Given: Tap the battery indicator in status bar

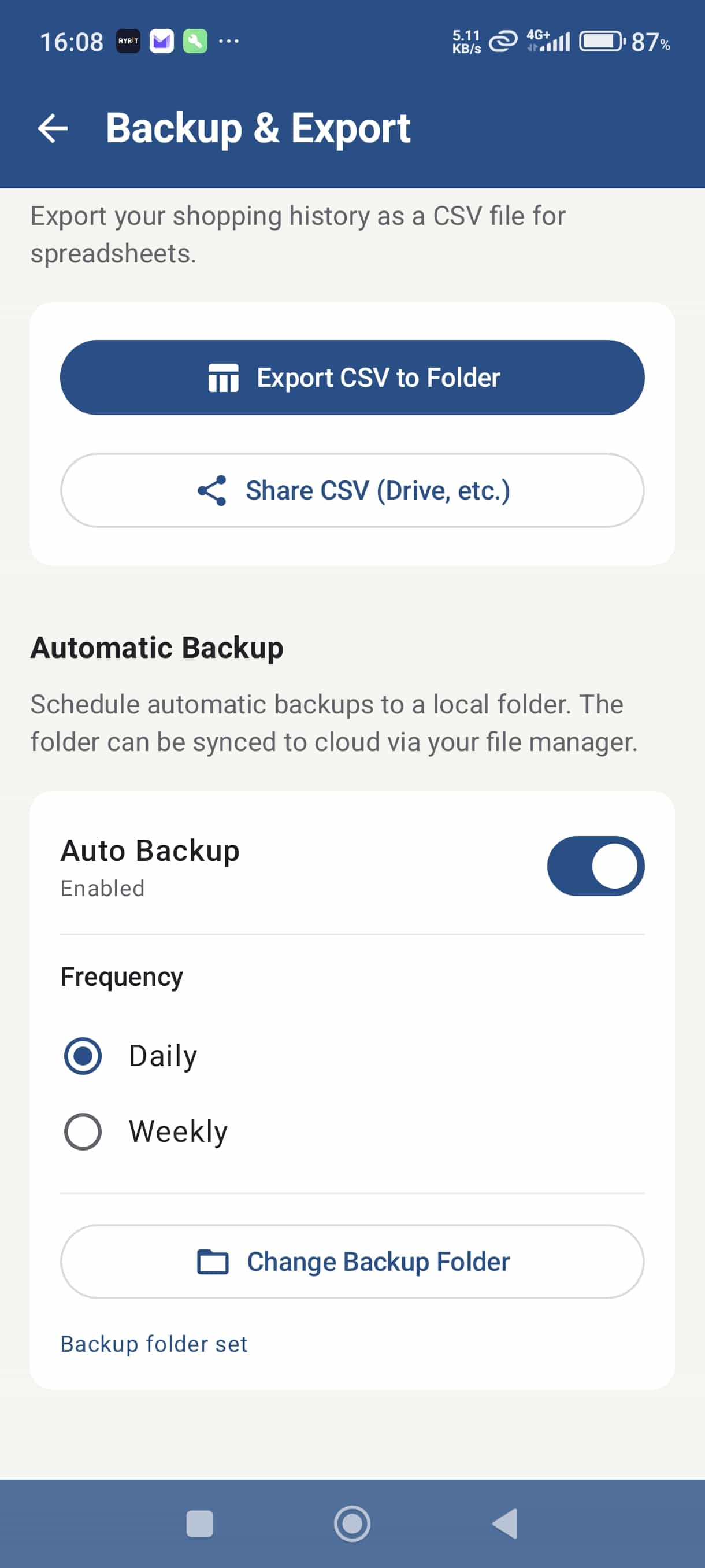Looking at the screenshot, I should [601, 41].
